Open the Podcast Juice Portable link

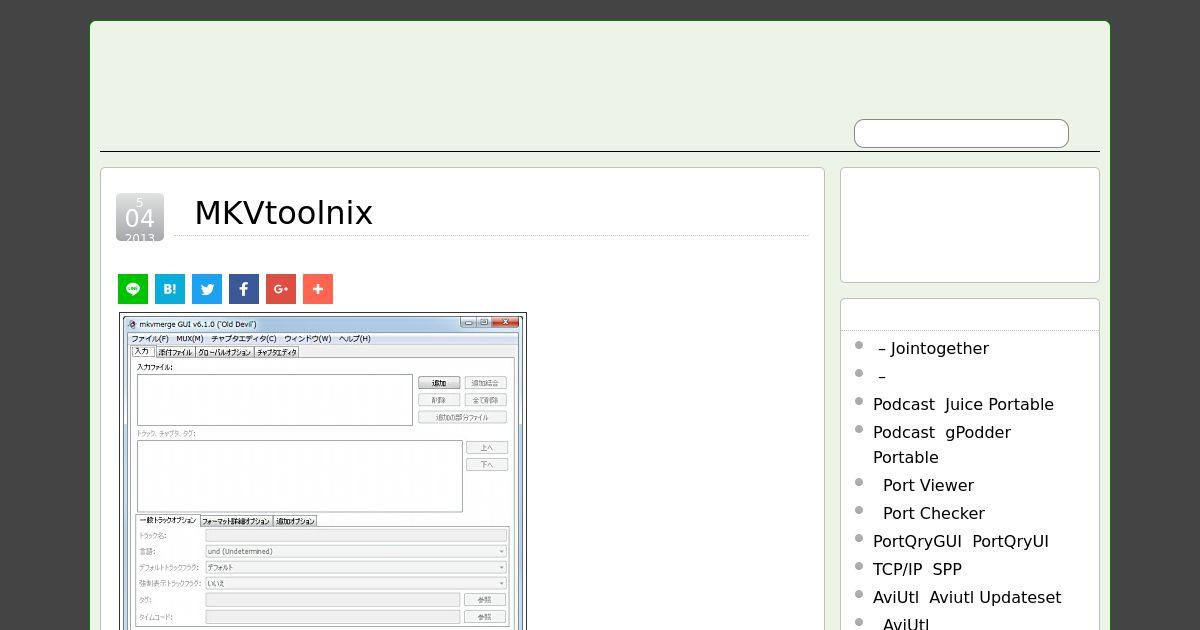click(963, 404)
